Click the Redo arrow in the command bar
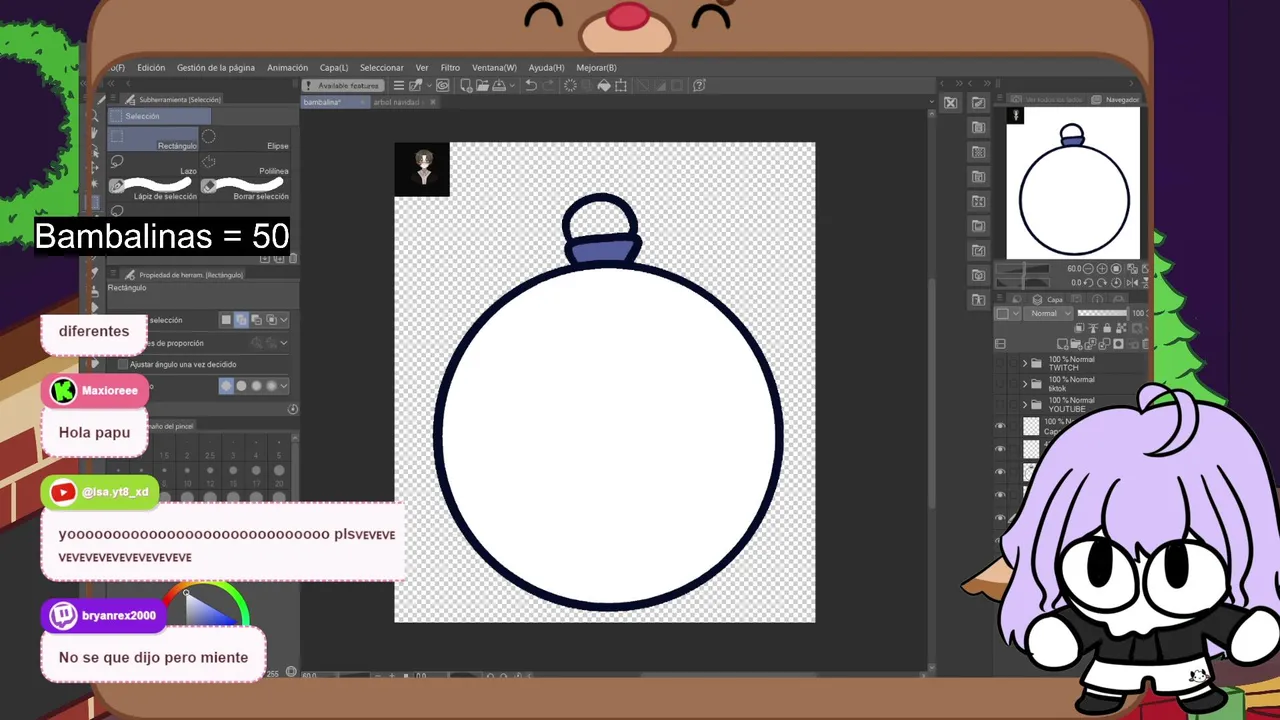This screenshot has height=720, width=1280. point(548,86)
